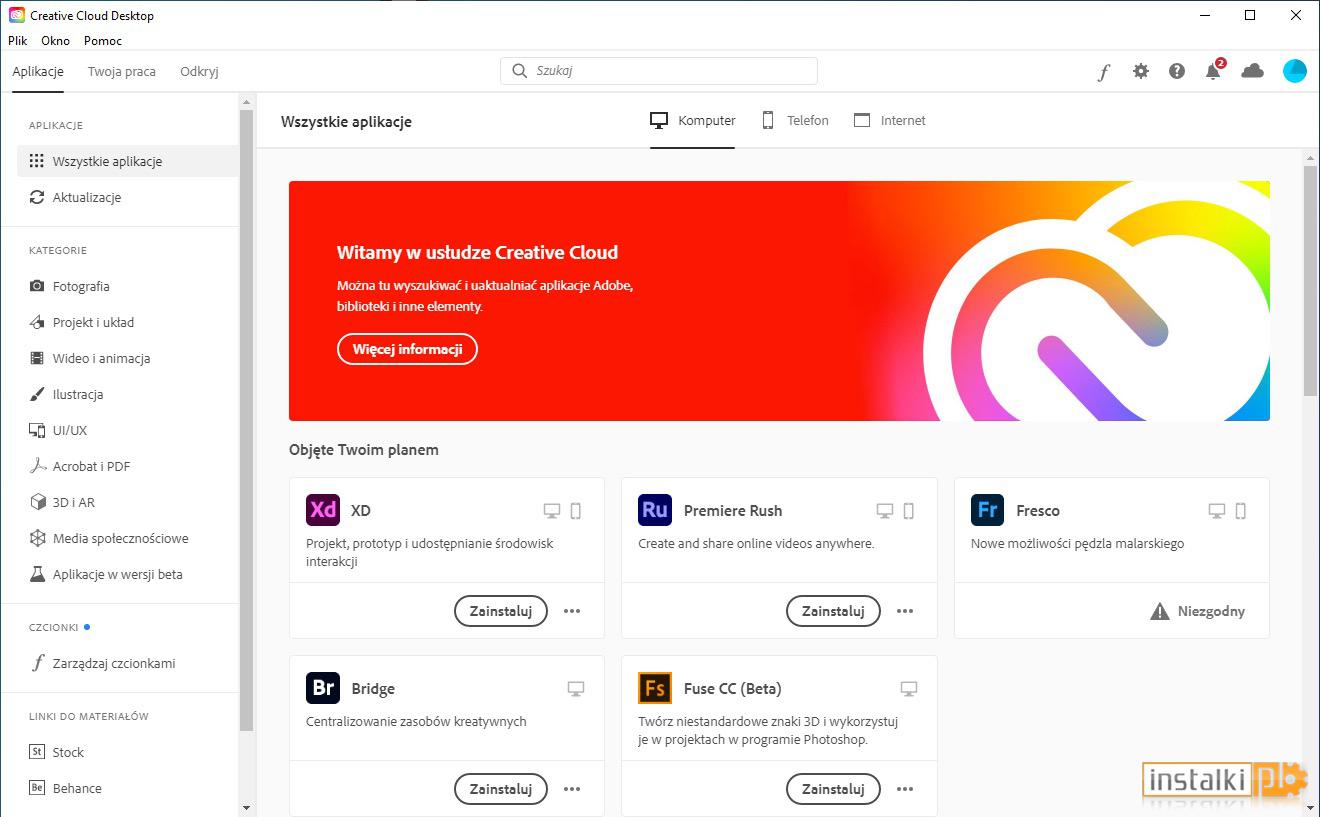Open more options for Fuse CC
Image resolution: width=1320 pixels, height=817 pixels.
(905, 789)
